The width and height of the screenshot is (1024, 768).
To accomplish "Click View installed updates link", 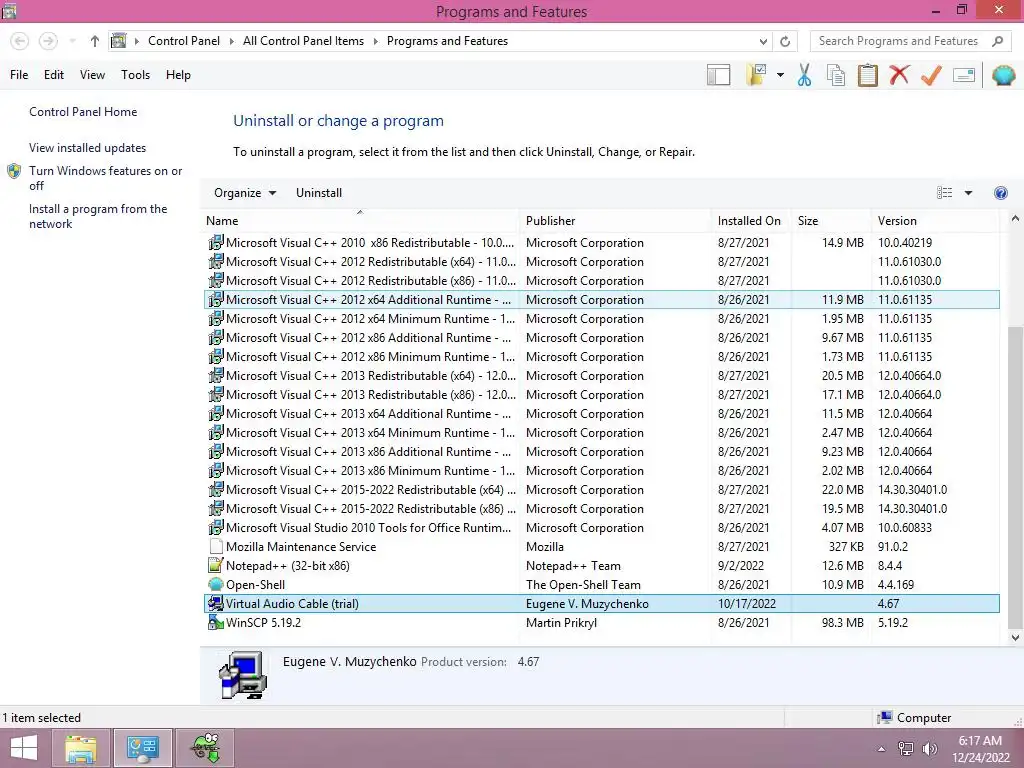I will coord(88,148).
